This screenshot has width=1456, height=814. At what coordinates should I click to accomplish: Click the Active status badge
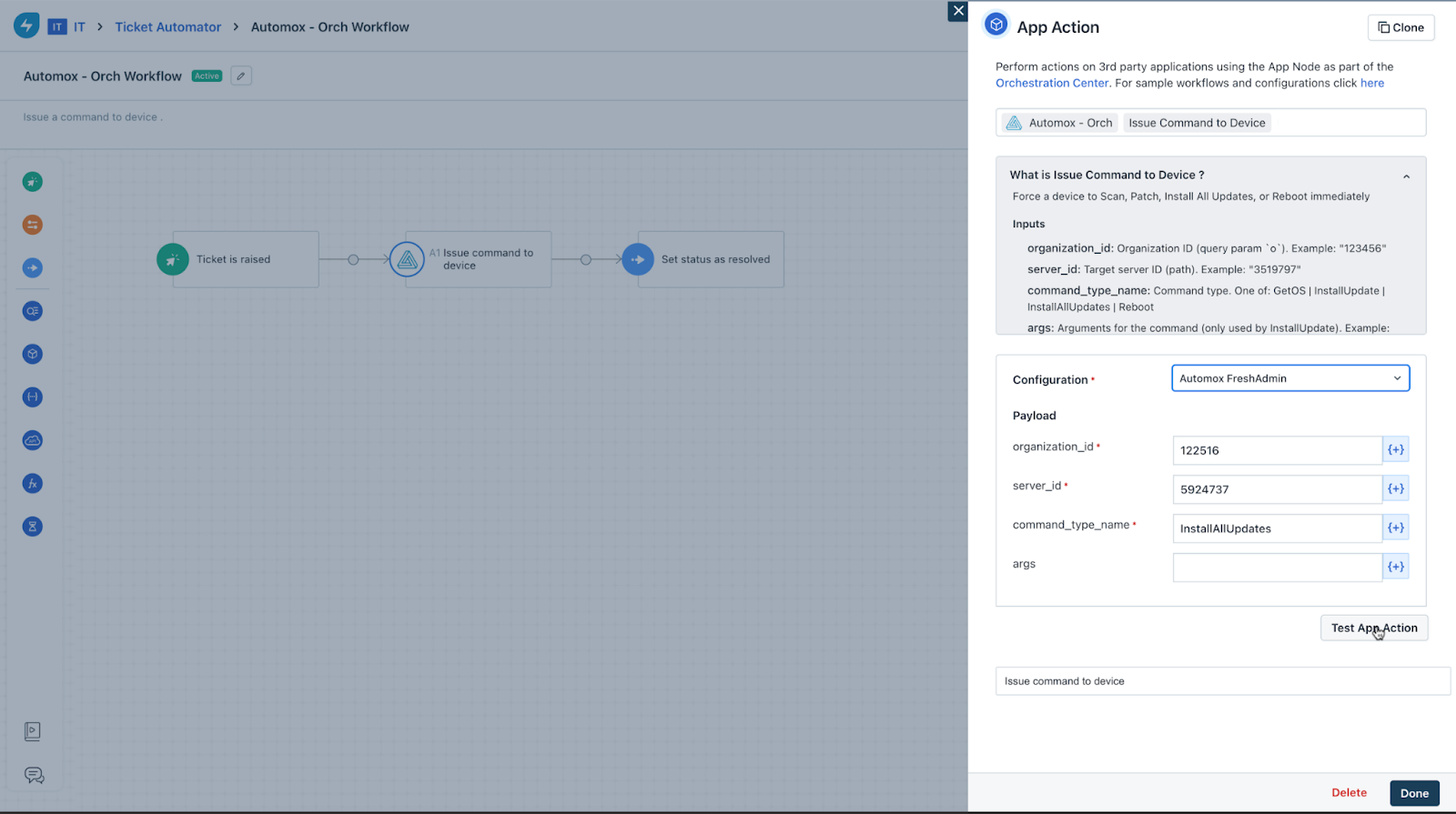pos(207,76)
